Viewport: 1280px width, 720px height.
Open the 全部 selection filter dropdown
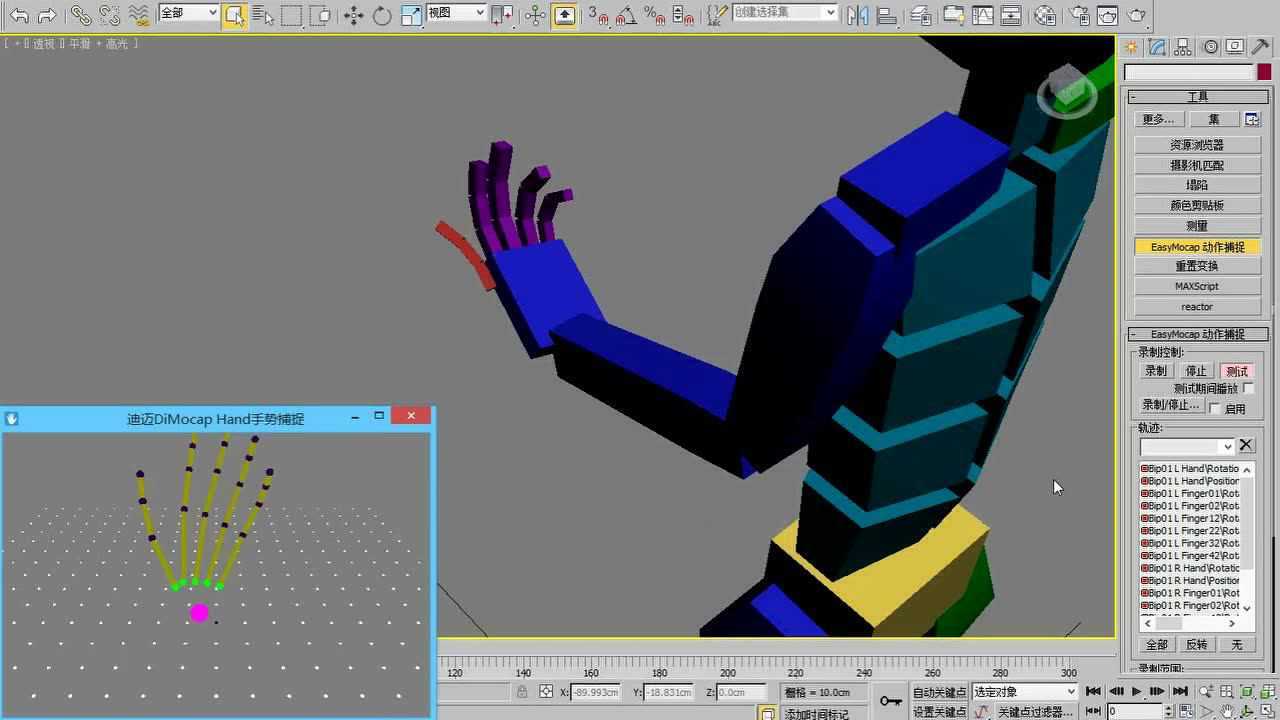click(x=188, y=14)
